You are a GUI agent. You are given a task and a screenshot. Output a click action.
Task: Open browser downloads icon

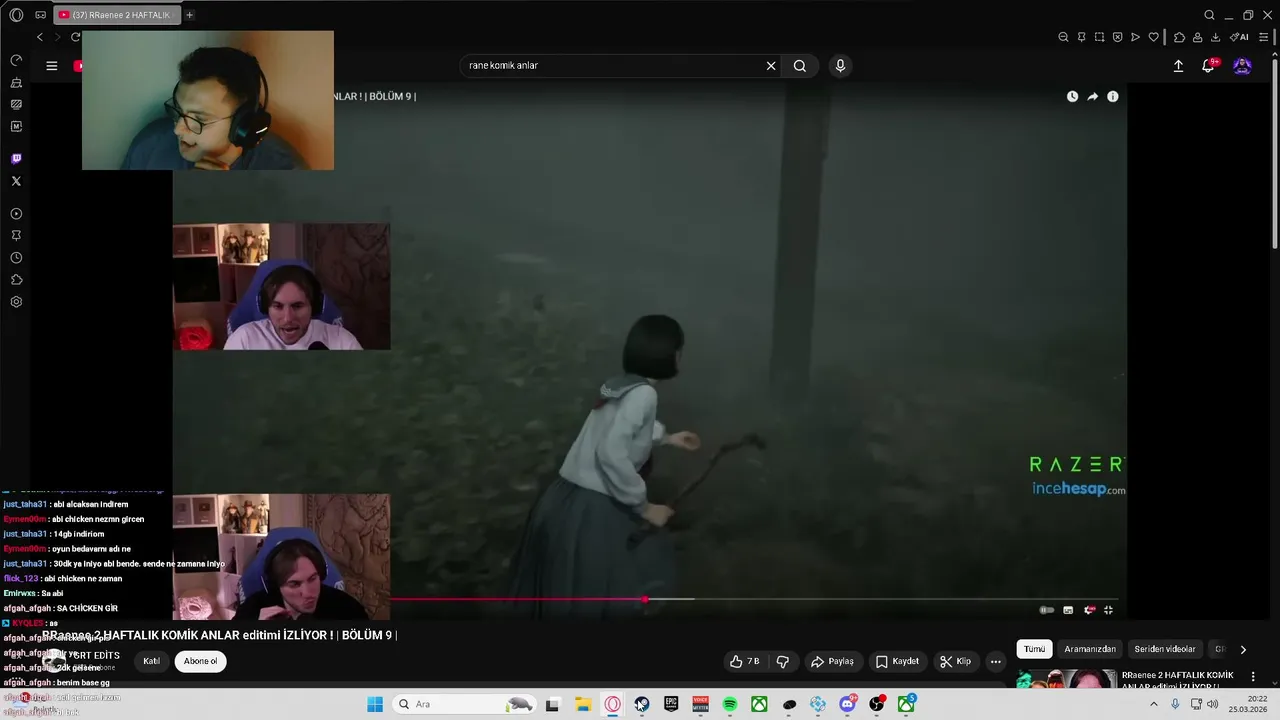tap(1215, 37)
